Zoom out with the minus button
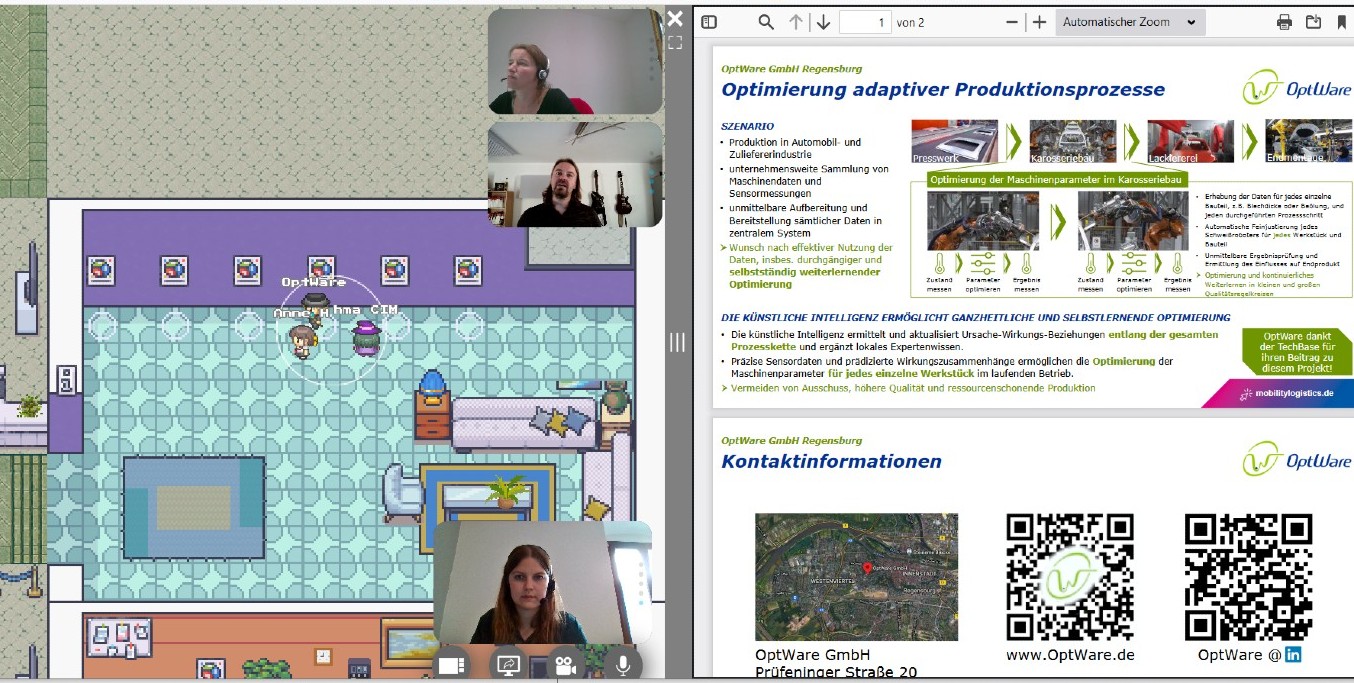Viewport: 1354px width, 683px height. coord(1012,22)
